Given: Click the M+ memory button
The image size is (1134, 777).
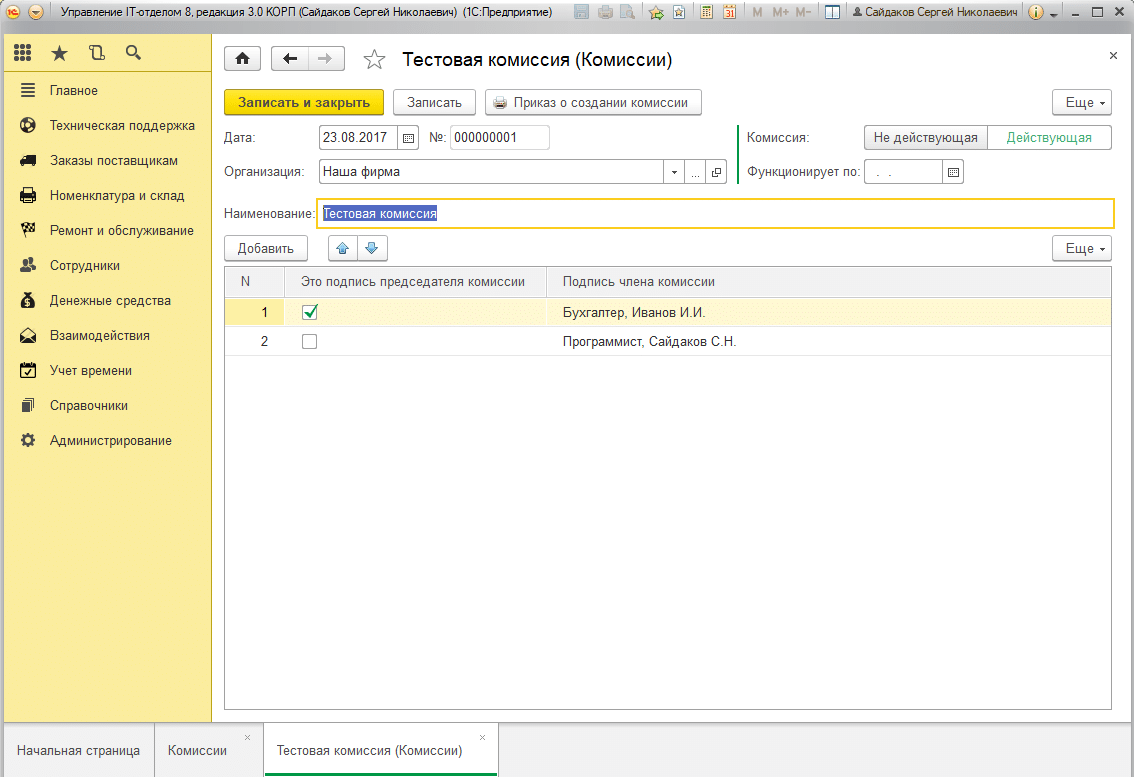Looking at the screenshot, I should coord(780,12).
